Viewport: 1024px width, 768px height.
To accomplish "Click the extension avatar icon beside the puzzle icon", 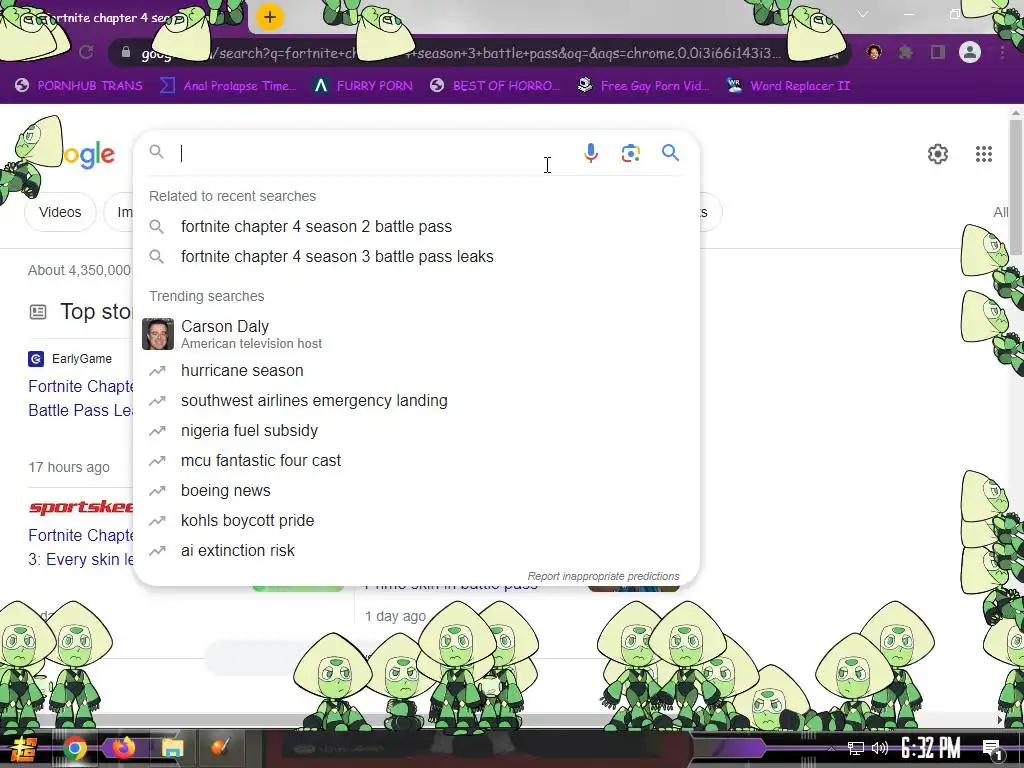I will (x=874, y=52).
